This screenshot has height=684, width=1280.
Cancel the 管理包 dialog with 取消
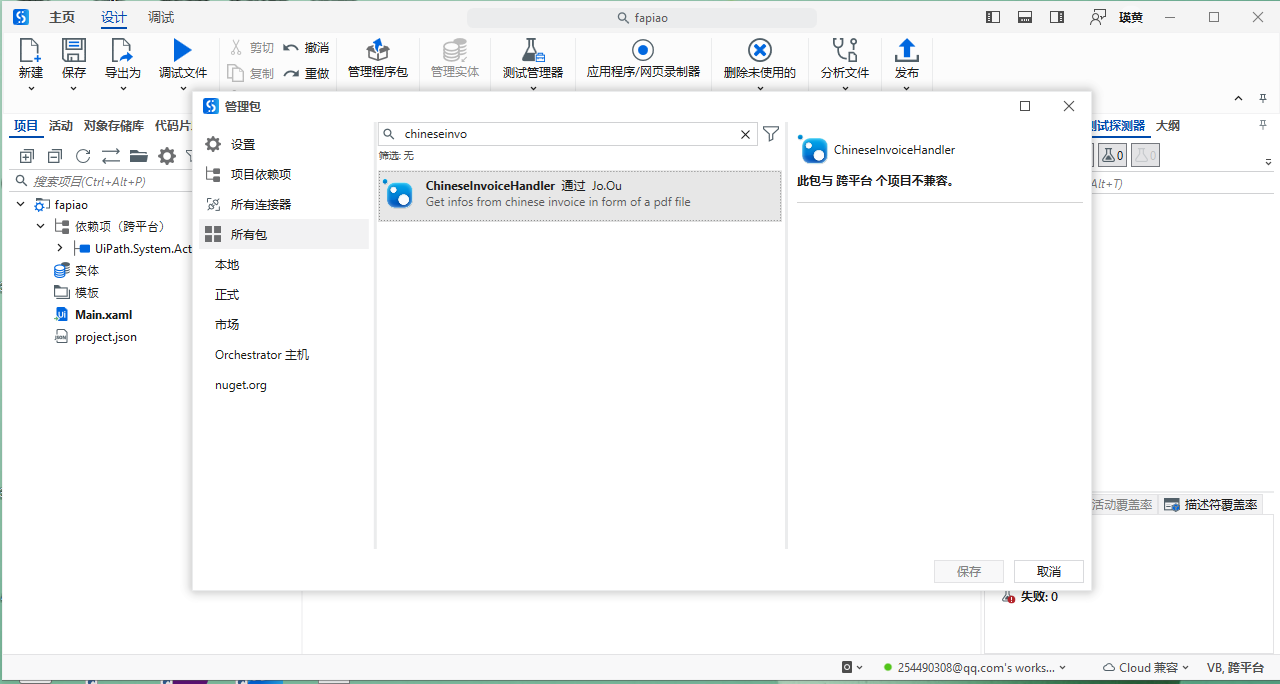pos(1049,571)
